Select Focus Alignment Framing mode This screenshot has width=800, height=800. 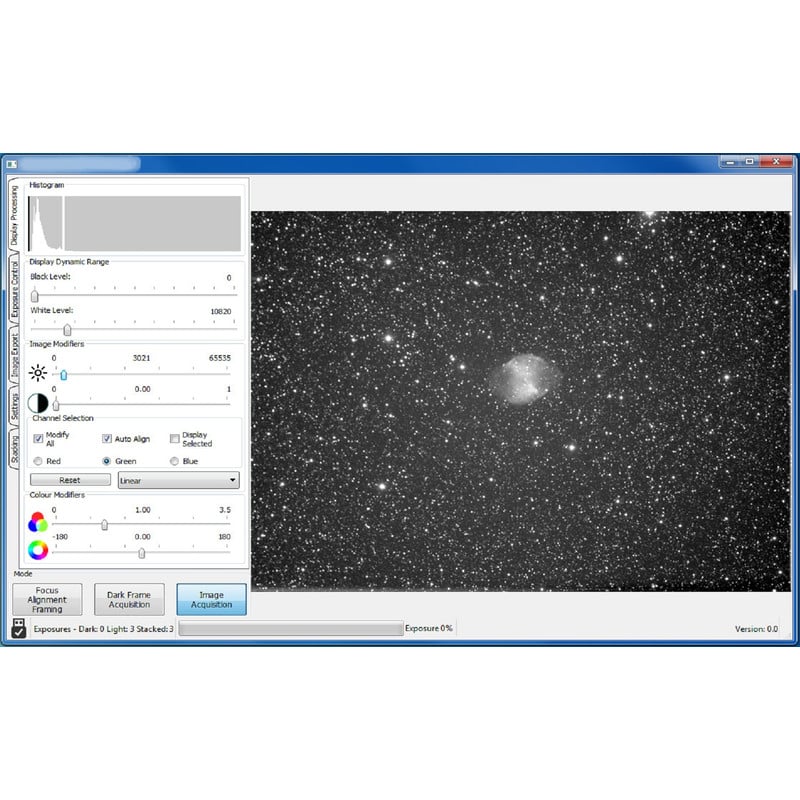pyautogui.click(x=47, y=599)
